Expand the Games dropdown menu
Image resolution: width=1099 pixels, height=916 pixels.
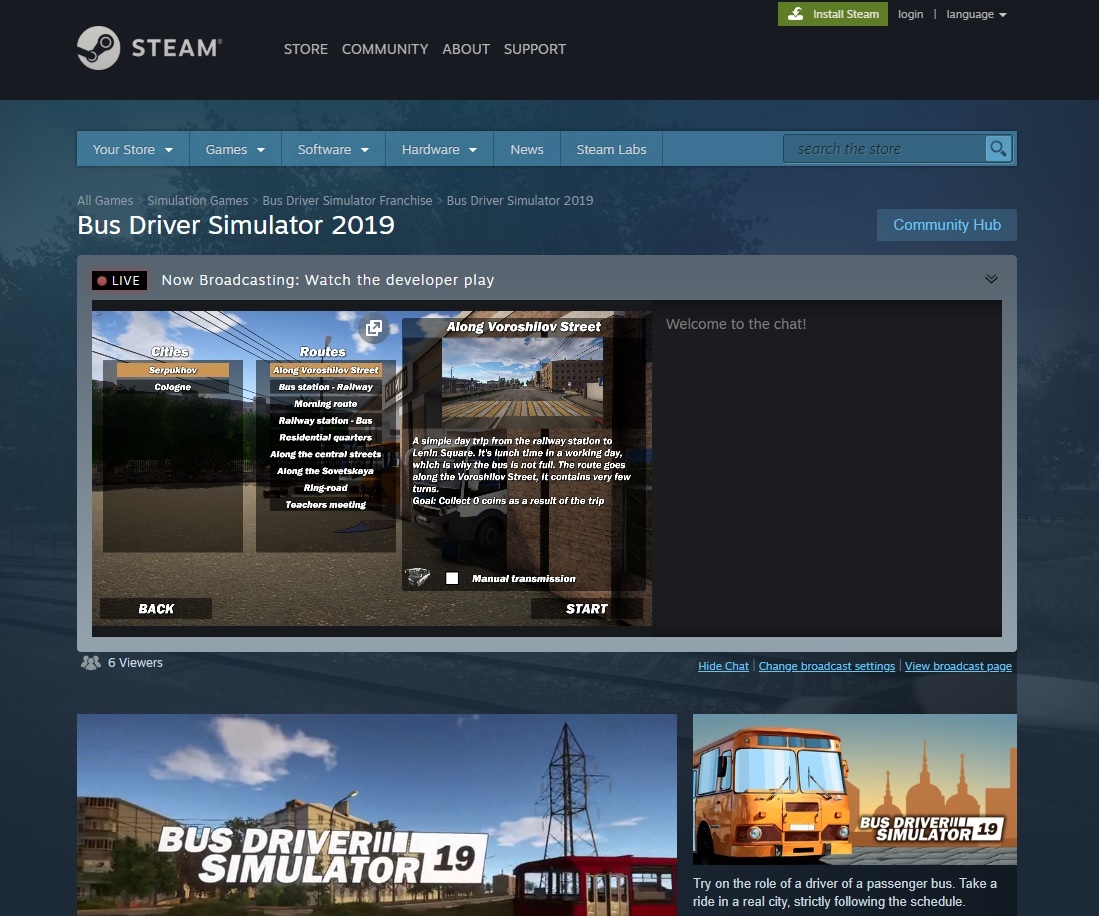pyautogui.click(x=235, y=149)
